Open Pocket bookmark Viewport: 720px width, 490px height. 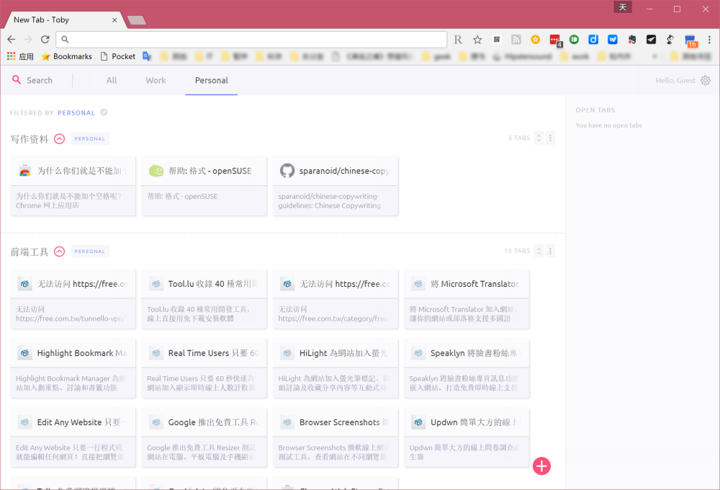(x=118, y=56)
